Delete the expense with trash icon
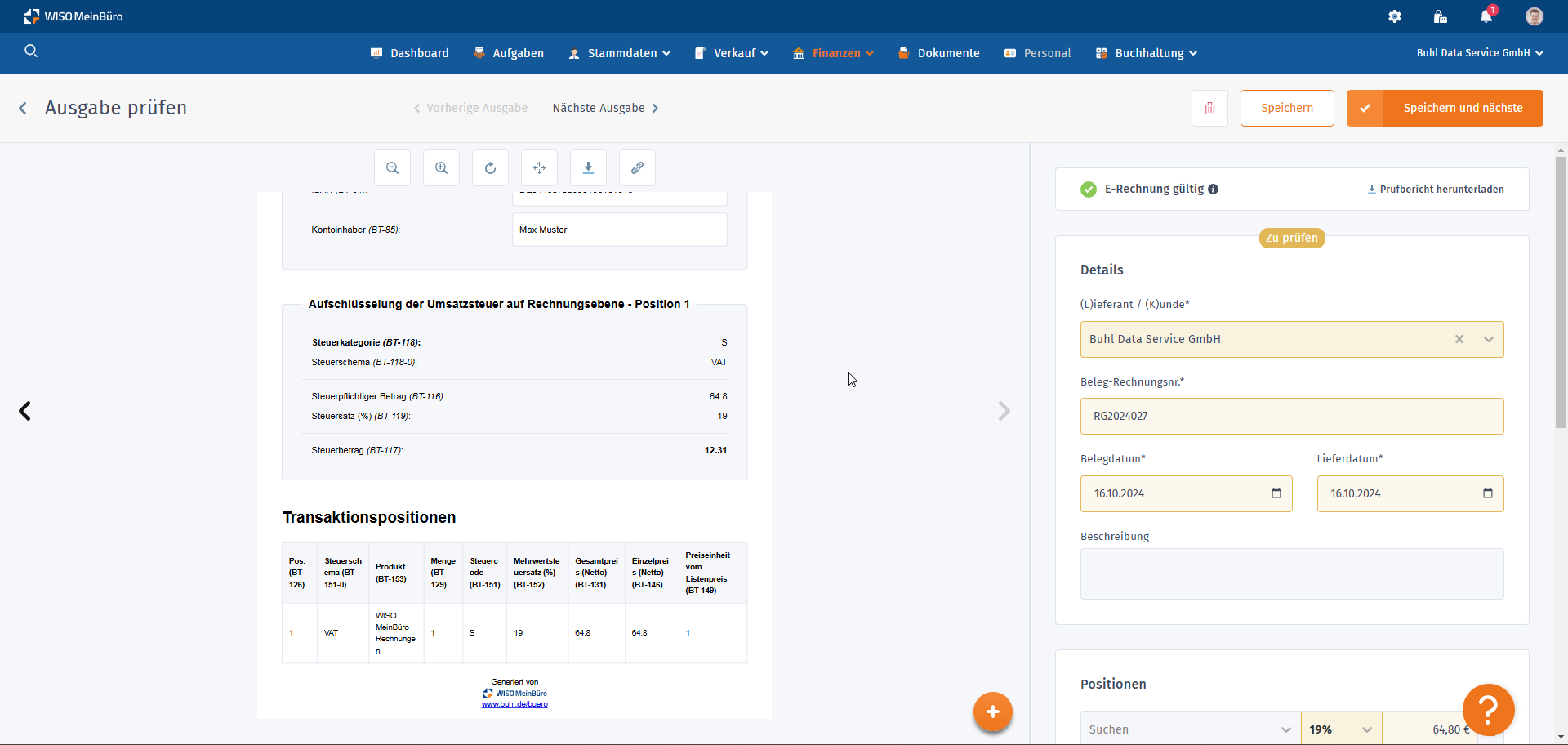Image resolution: width=1568 pixels, height=745 pixels. click(x=1210, y=108)
